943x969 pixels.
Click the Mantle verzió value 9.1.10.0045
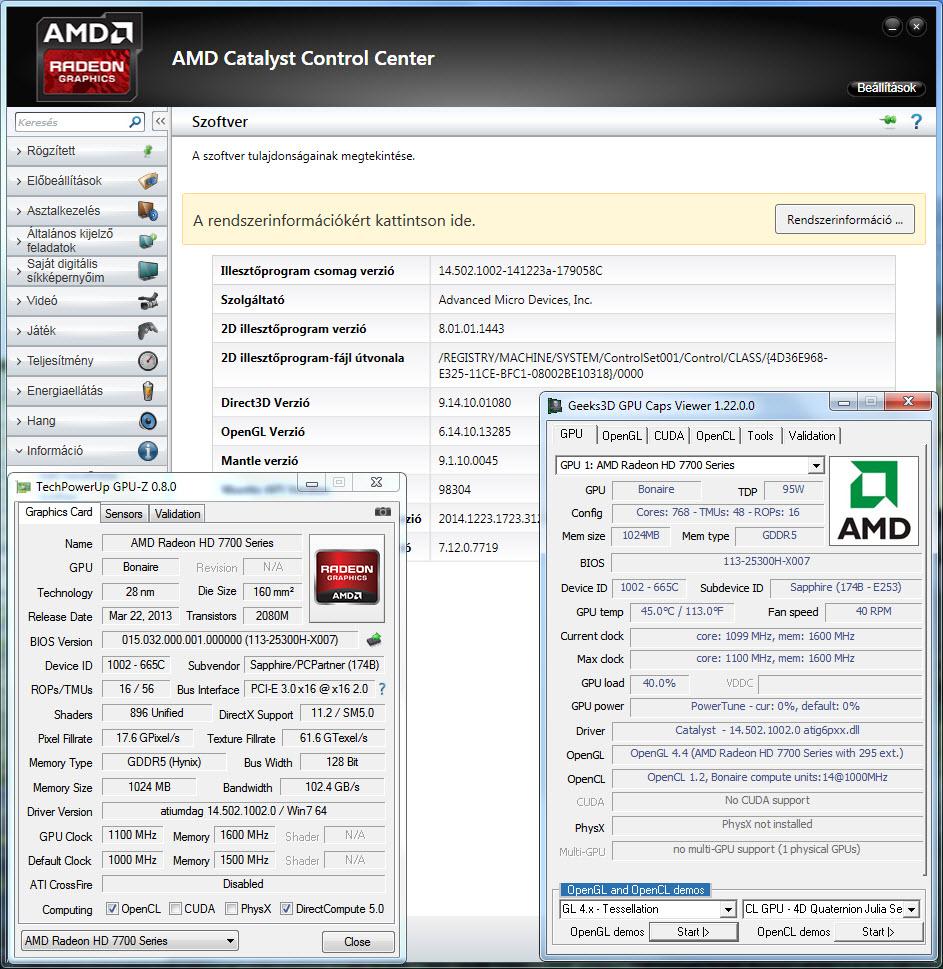(x=468, y=460)
